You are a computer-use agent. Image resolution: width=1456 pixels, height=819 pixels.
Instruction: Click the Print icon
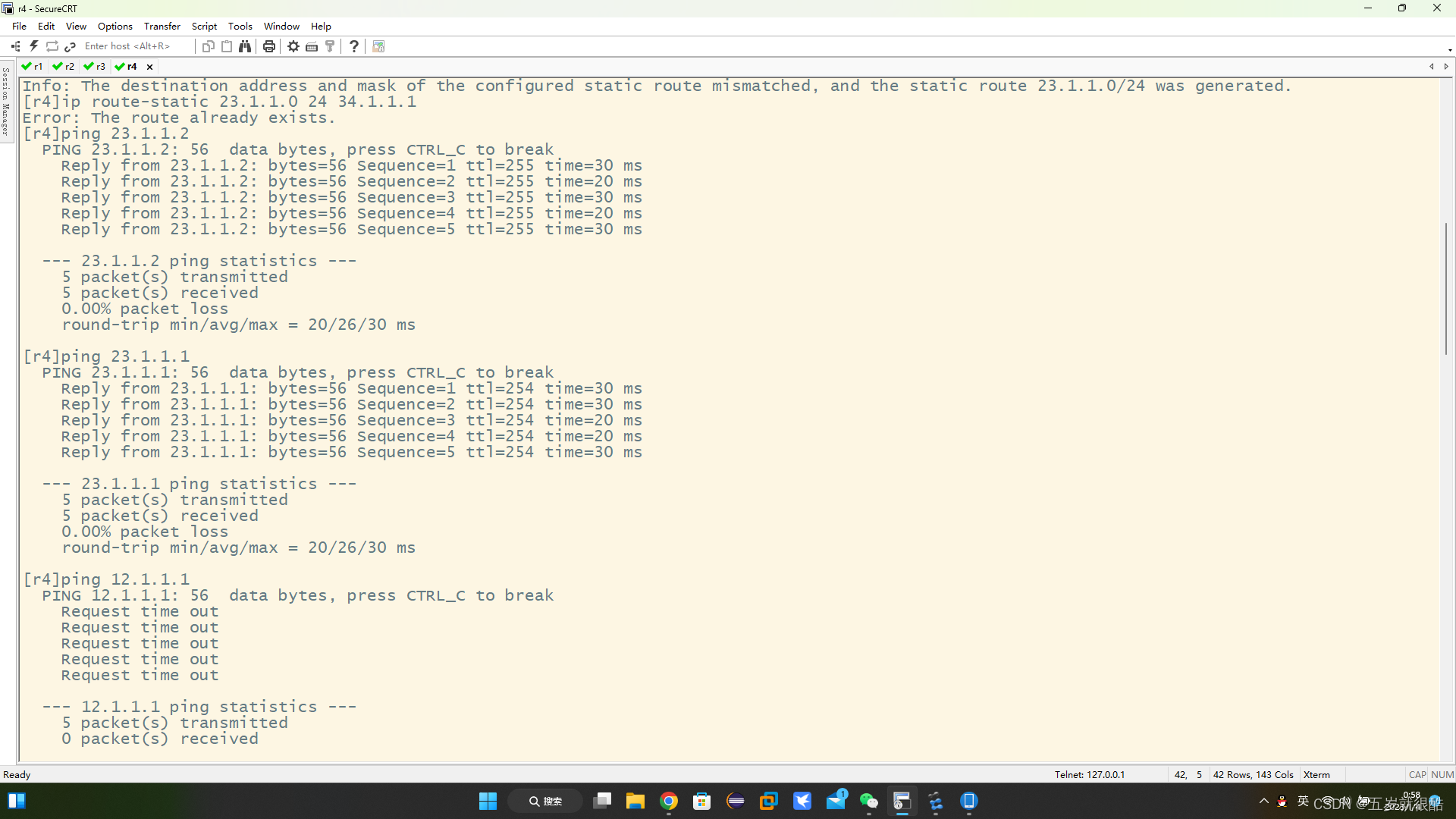click(x=268, y=46)
